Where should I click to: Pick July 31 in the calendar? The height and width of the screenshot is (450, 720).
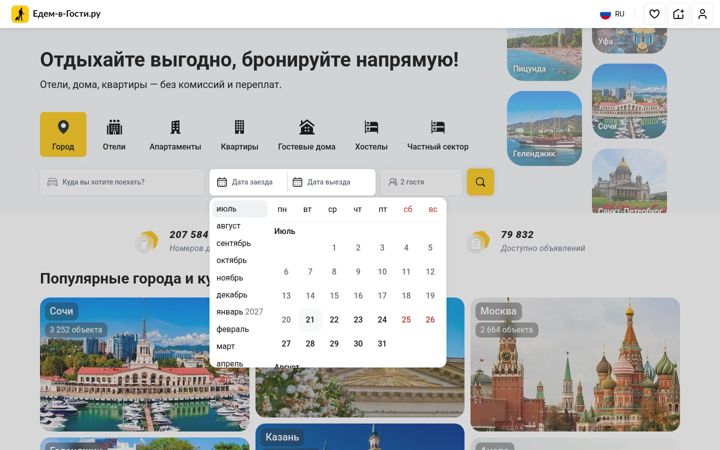[x=382, y=343]
